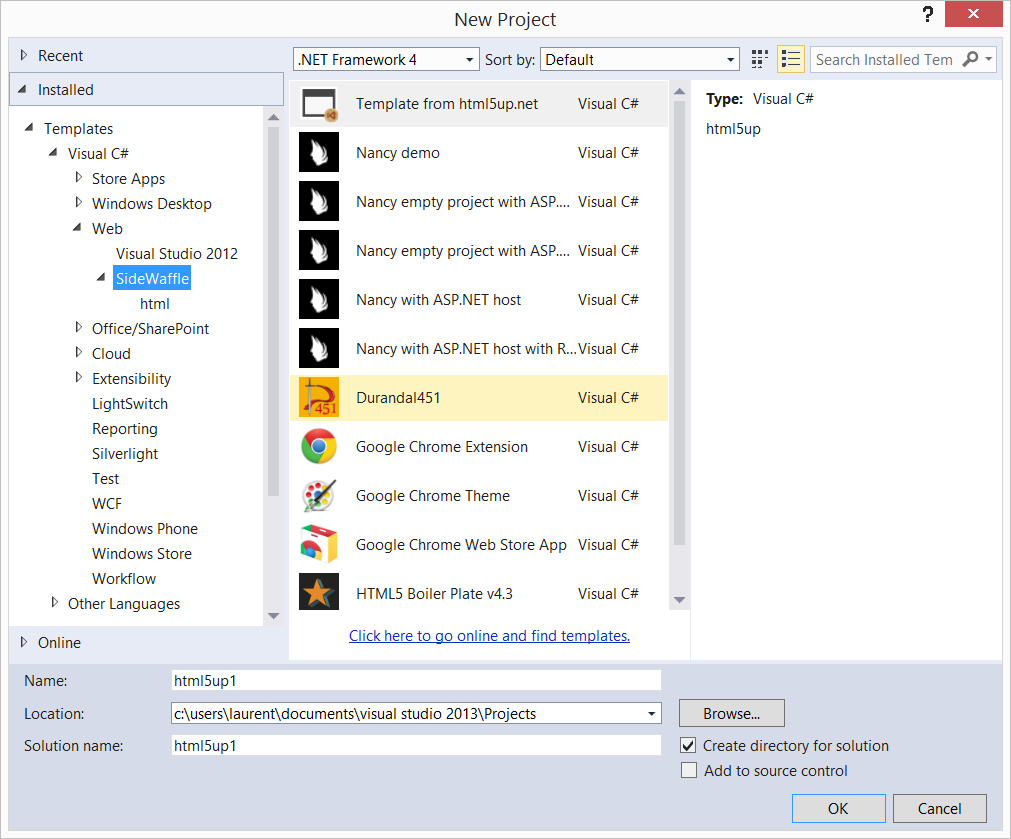
Task: Expand the Other Languages node arrow
Action: coord(55,603)
